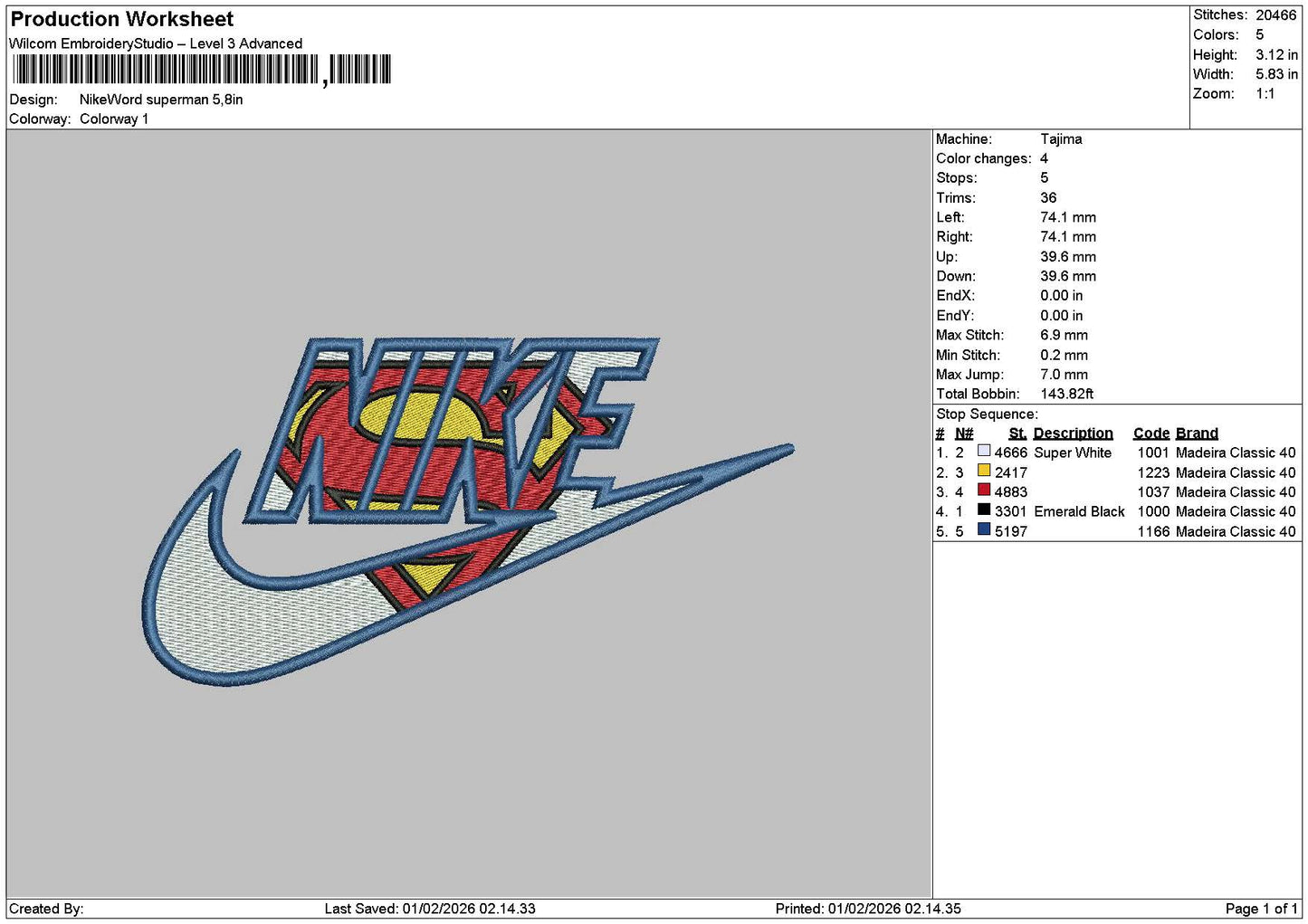The width and height of the screenshot is (1308, 924).
Task: Click the Height value 3.12 in
Action: pos(1276,55)
